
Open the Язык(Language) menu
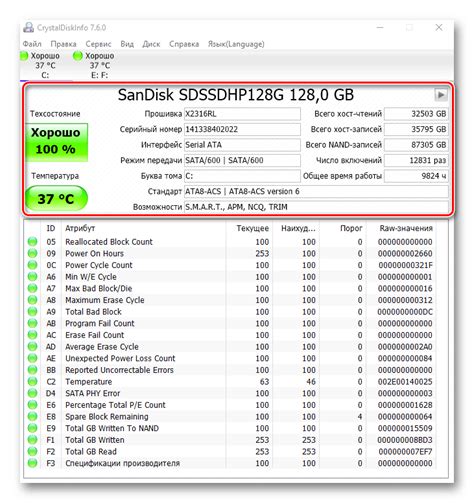(236, 44)
